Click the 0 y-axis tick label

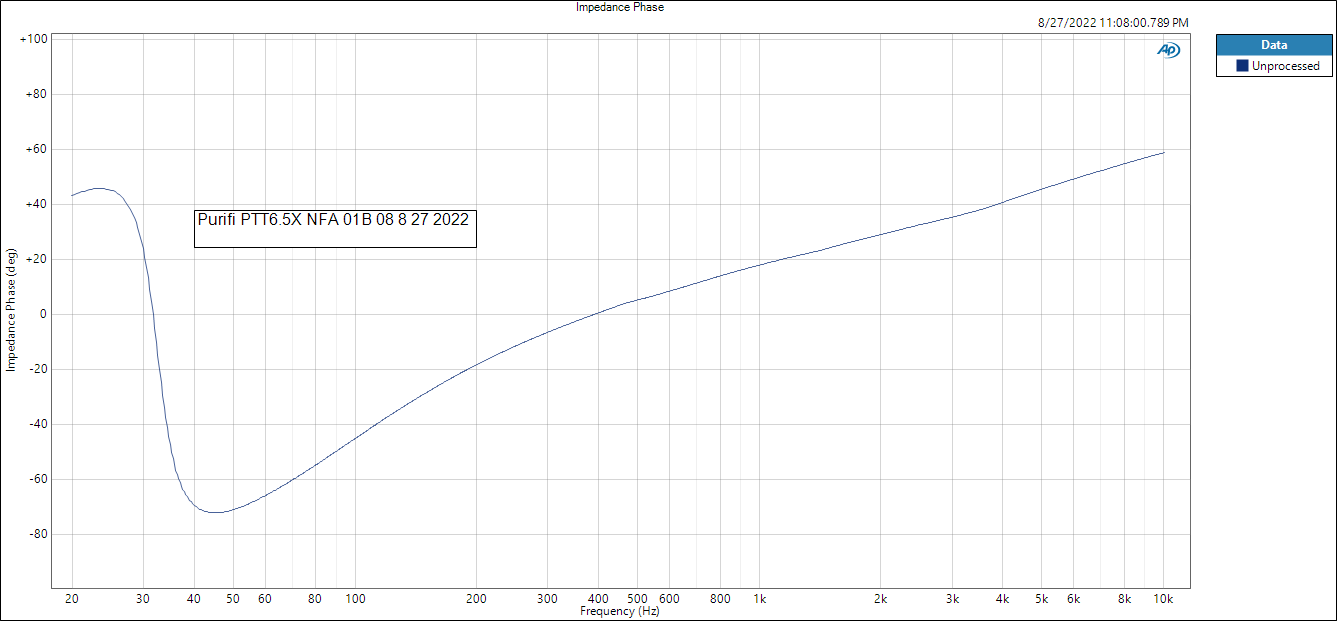(x=44, y=314)
